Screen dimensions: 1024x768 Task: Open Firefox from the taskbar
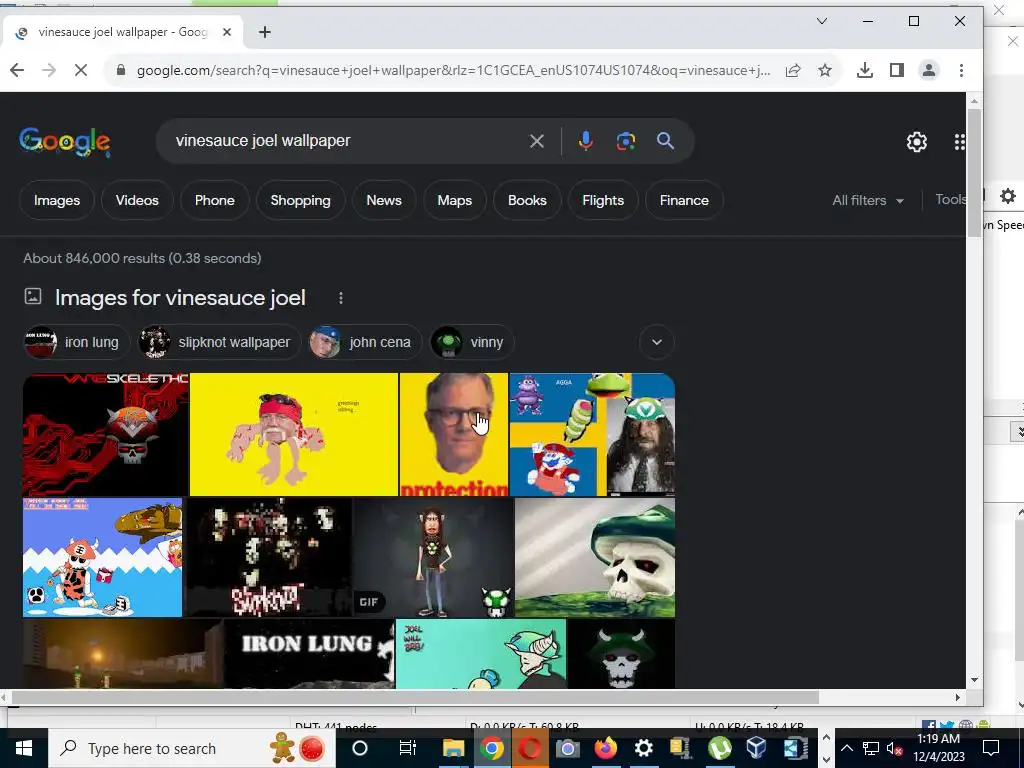605,748
